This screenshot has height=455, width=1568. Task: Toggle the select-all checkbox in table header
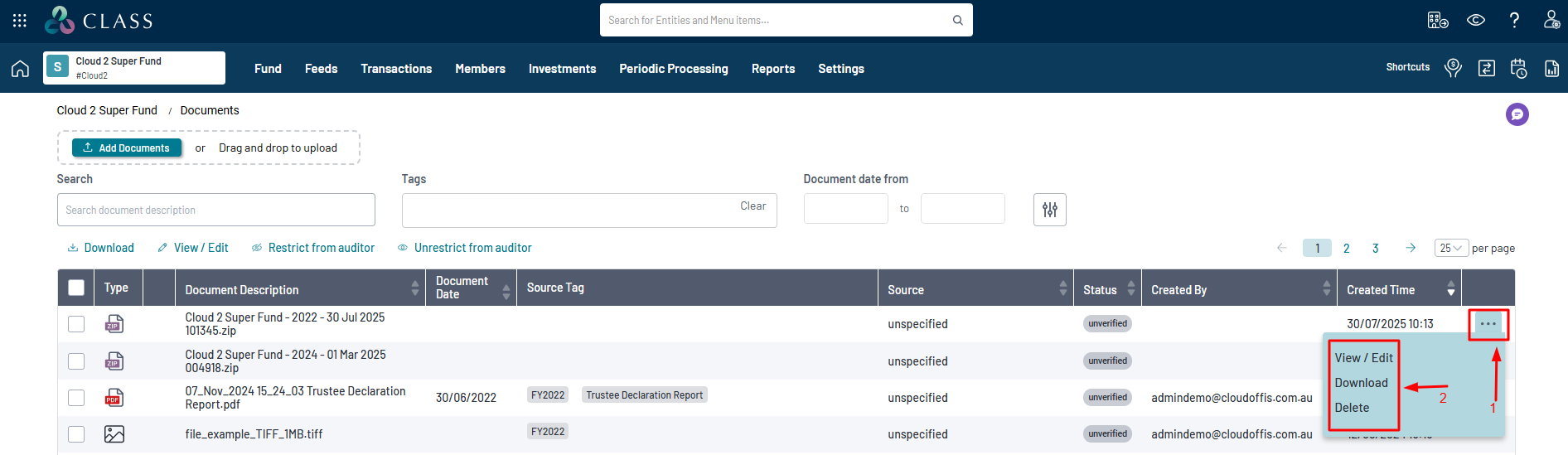pos(76,288)
